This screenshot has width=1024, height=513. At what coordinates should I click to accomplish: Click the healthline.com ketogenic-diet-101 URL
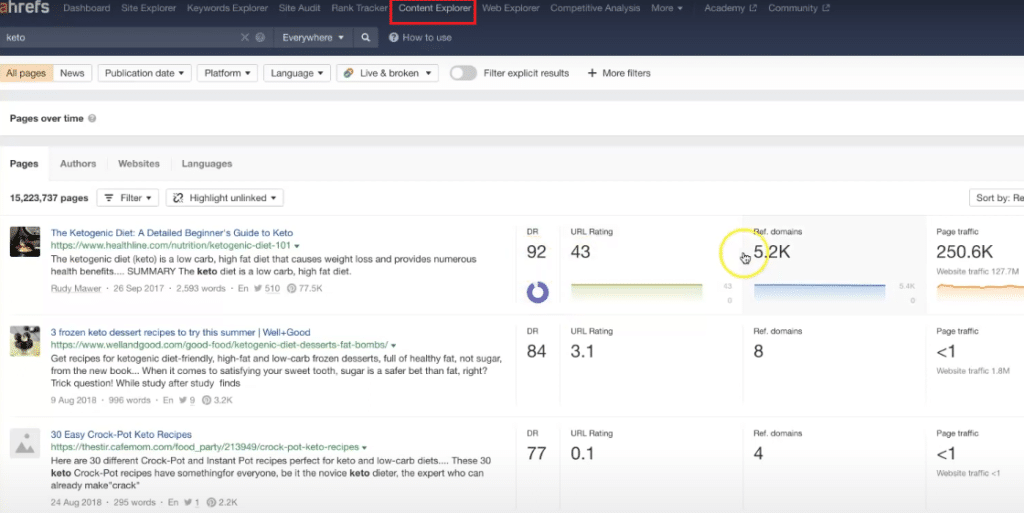pos(170,245)
